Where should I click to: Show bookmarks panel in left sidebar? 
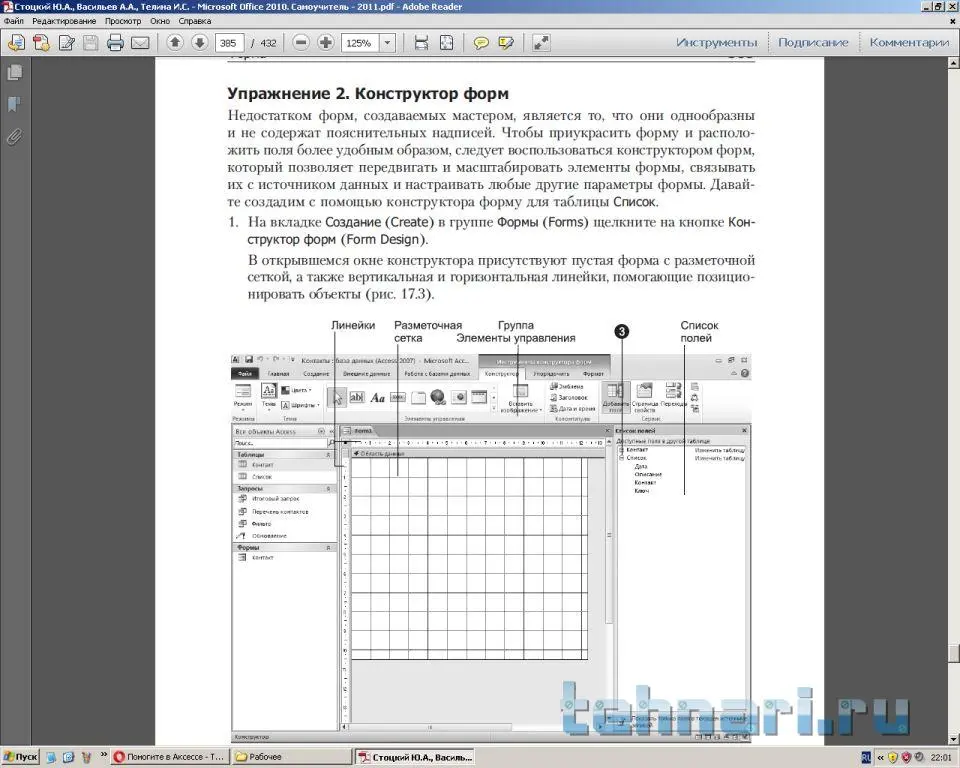[x=15, y=104]
